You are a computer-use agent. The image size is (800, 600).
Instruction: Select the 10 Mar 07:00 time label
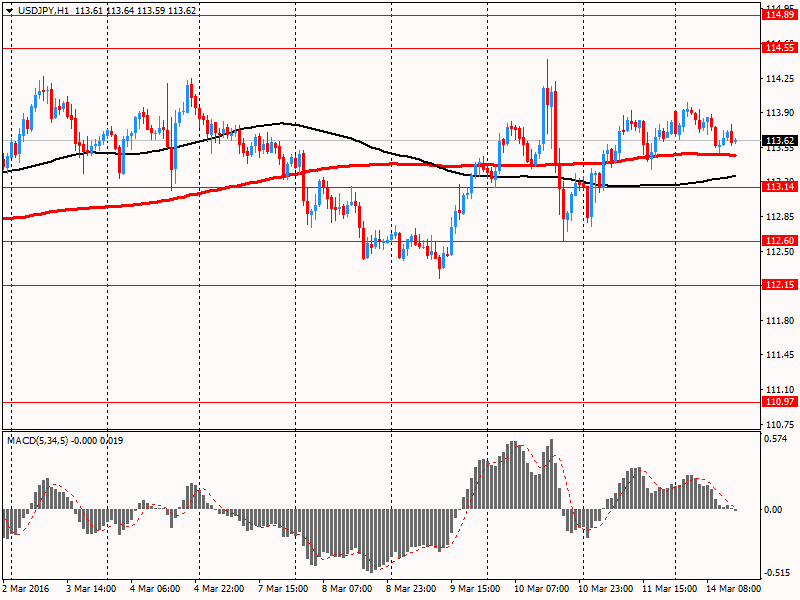541,589
